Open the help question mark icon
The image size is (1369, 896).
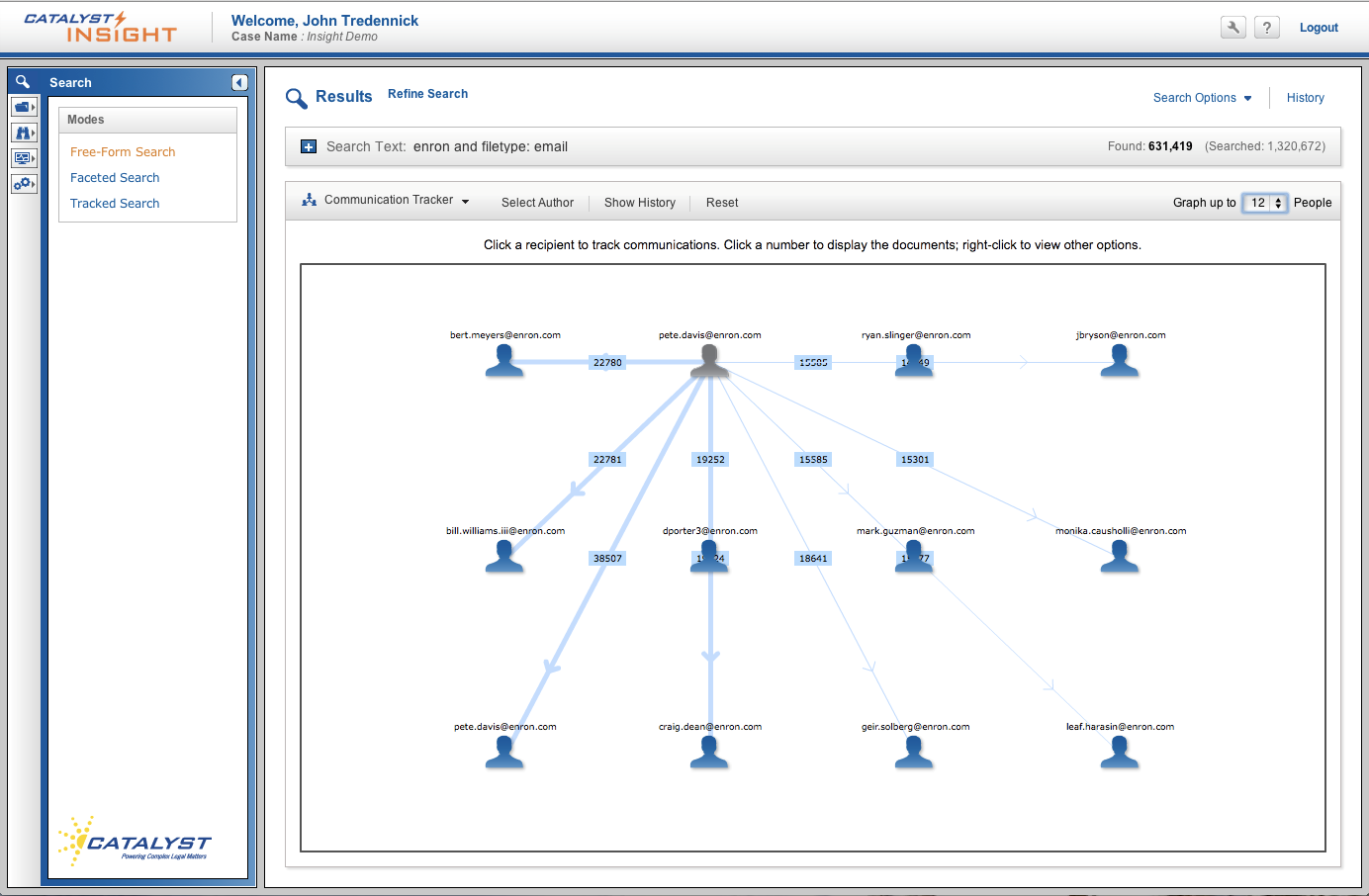(1267, 28)
